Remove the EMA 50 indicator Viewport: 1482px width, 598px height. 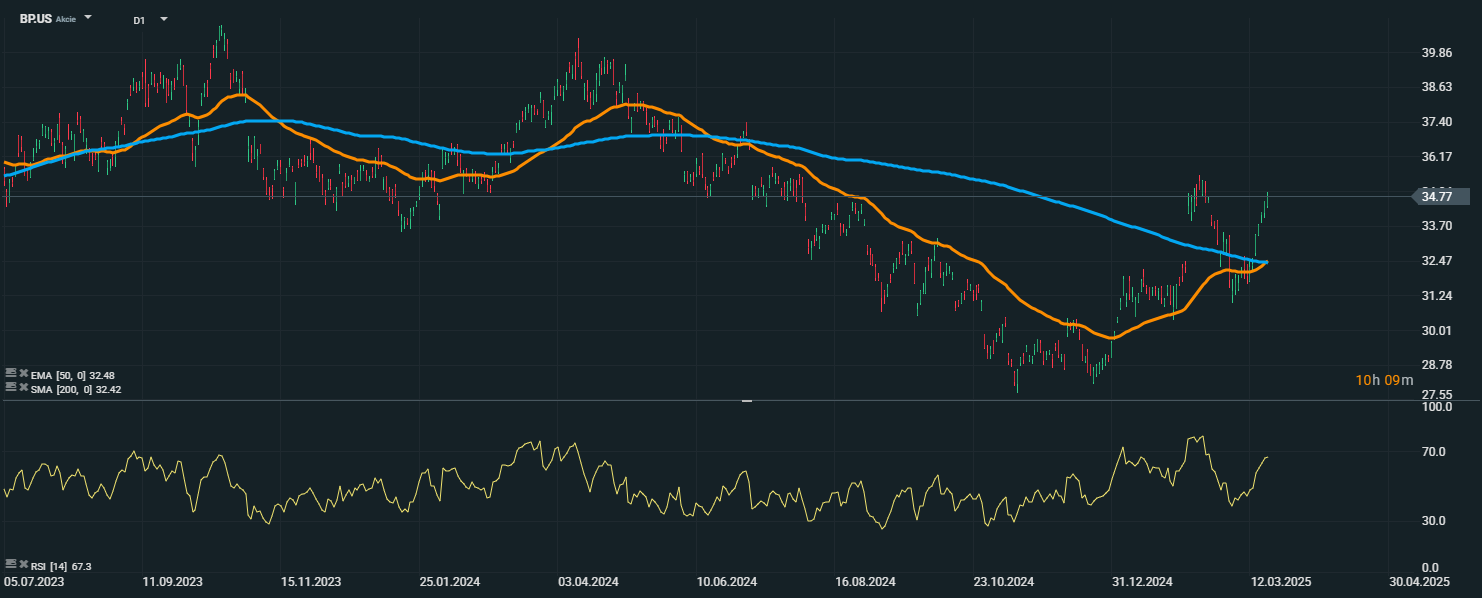[x=22, y=375]
